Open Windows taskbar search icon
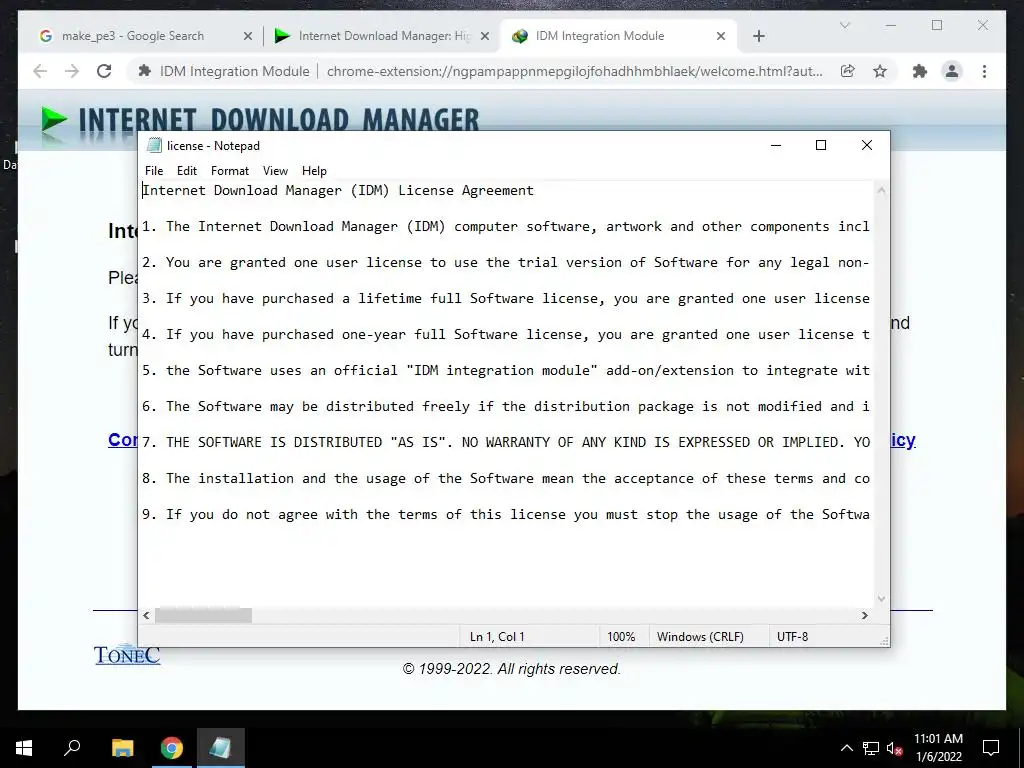Viewport: 1024px width, 768px height. 72,748
